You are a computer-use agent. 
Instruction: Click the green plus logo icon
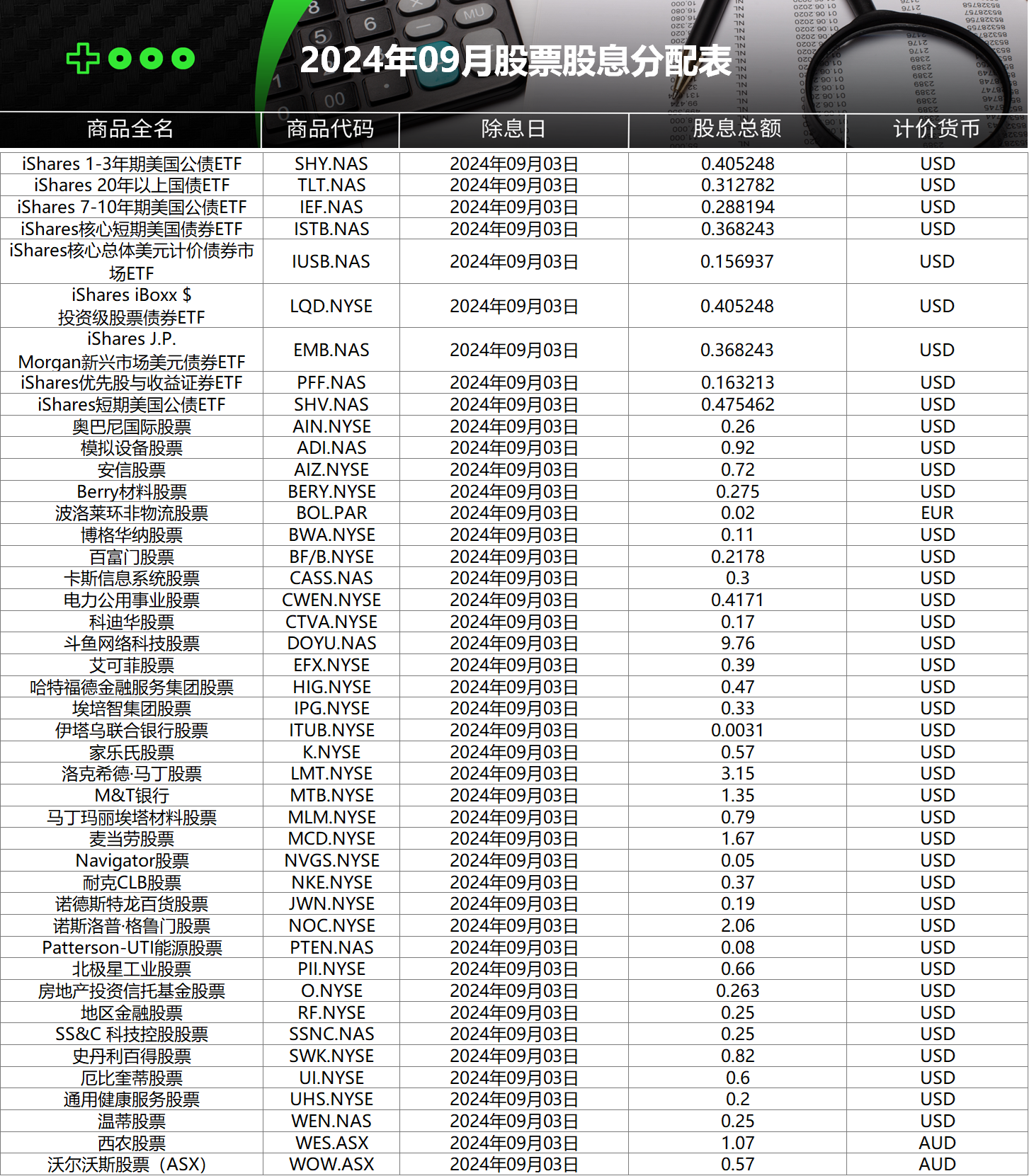83,58
